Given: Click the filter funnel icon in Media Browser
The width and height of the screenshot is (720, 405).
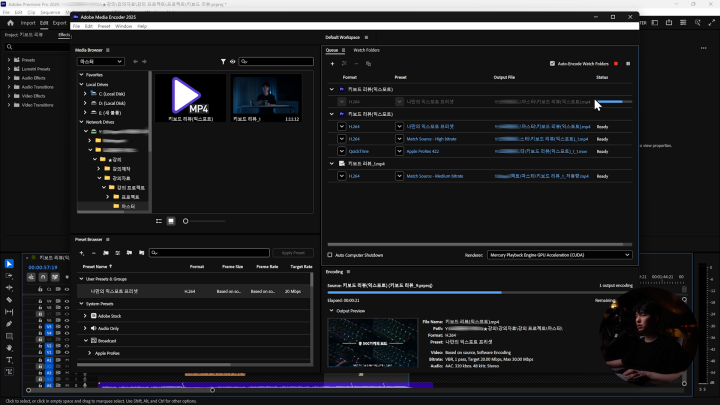Looking at the screenshot, I should tap(223, 61).
